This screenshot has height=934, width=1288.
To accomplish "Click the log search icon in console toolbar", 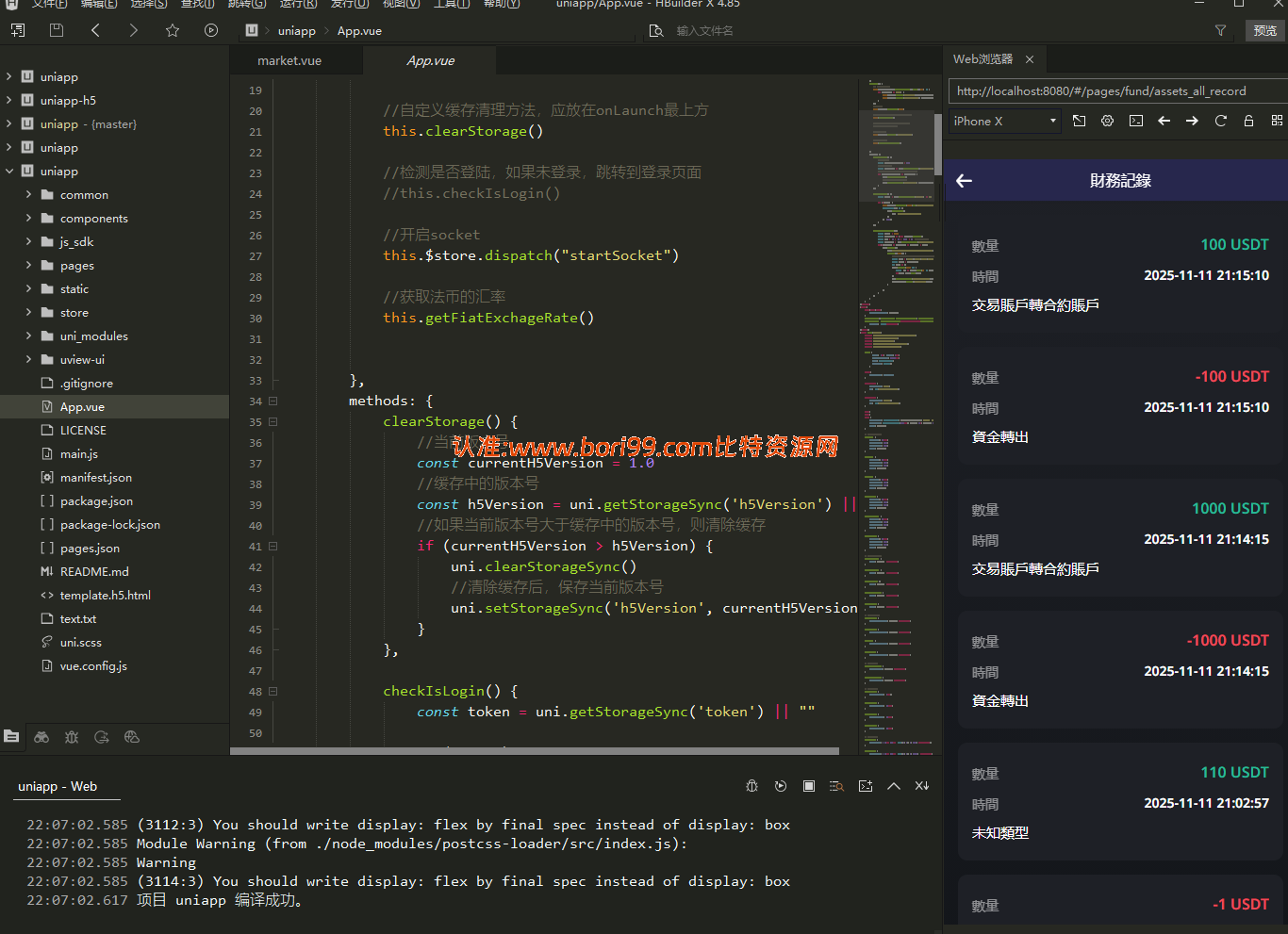I will pos(836,786).
